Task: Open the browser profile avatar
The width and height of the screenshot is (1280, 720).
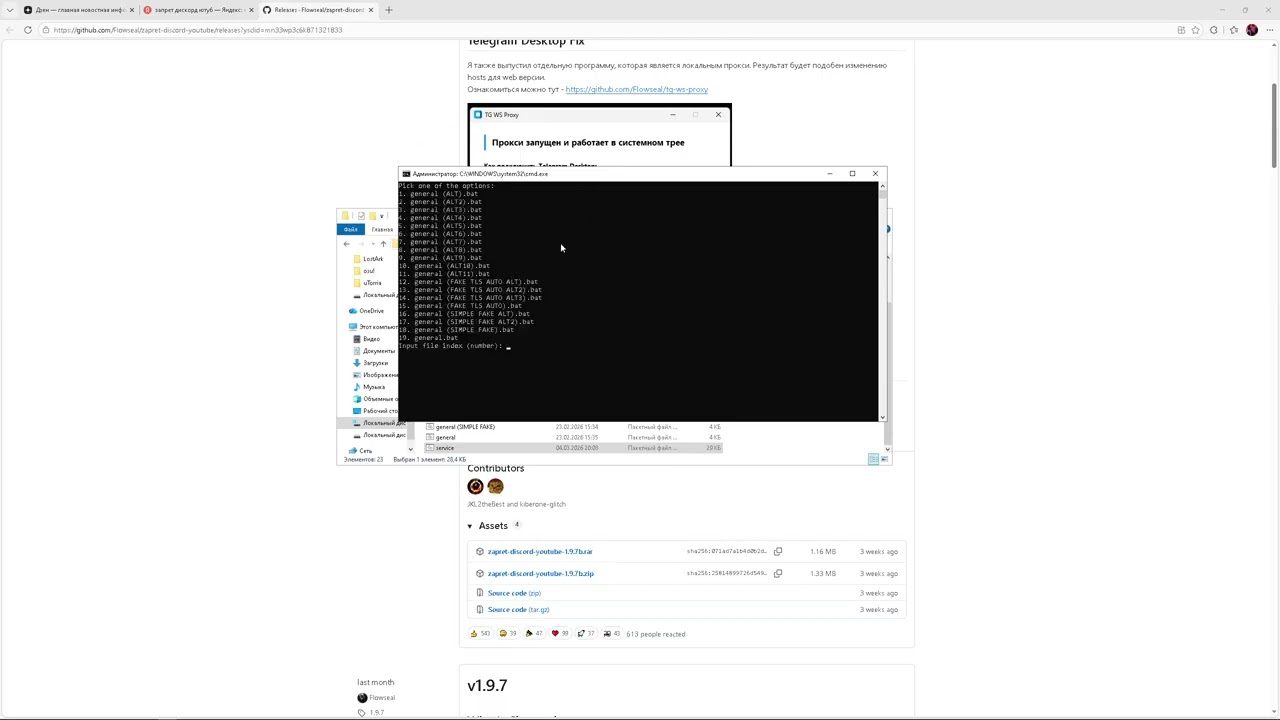Action: click(1252, 30)
